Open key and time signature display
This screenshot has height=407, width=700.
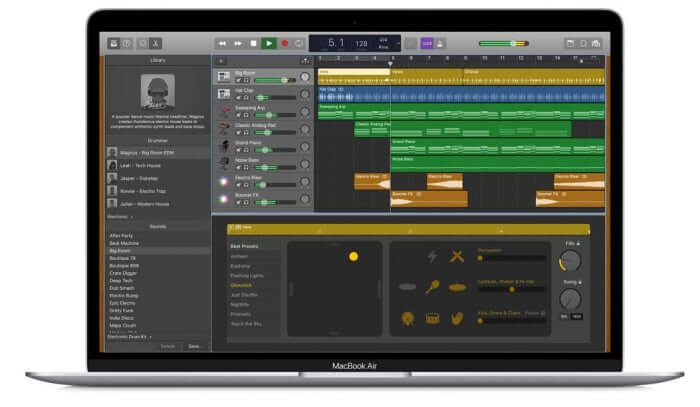(383, 43)
